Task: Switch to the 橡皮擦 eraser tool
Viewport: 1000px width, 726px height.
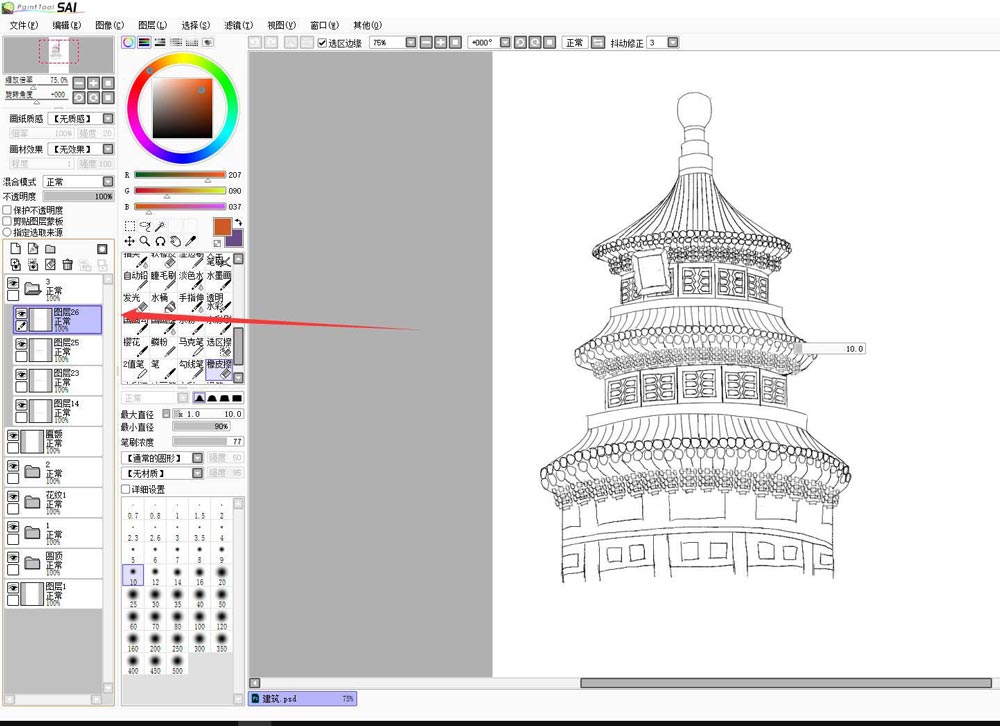Action: pyautogui.click(x=219, y=366)
